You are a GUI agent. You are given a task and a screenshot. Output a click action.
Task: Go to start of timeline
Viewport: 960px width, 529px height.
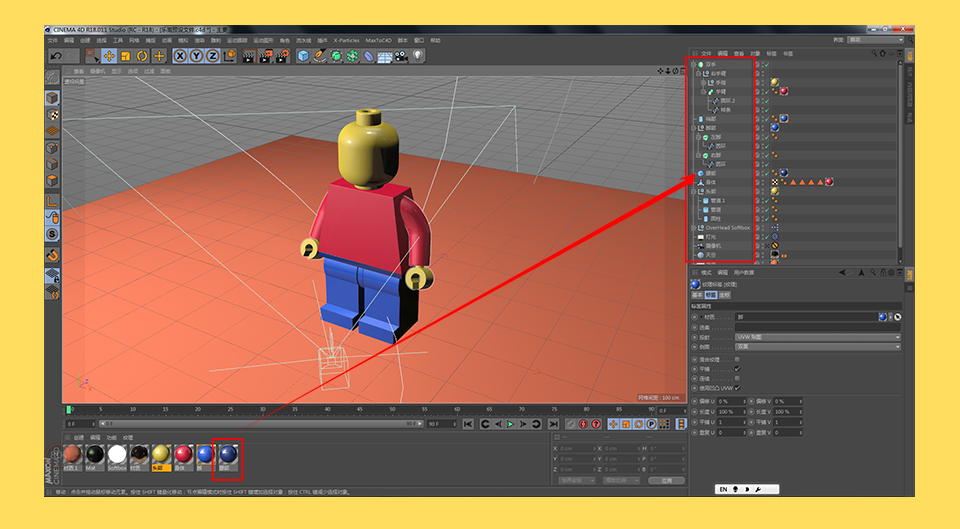coord(468,424)
